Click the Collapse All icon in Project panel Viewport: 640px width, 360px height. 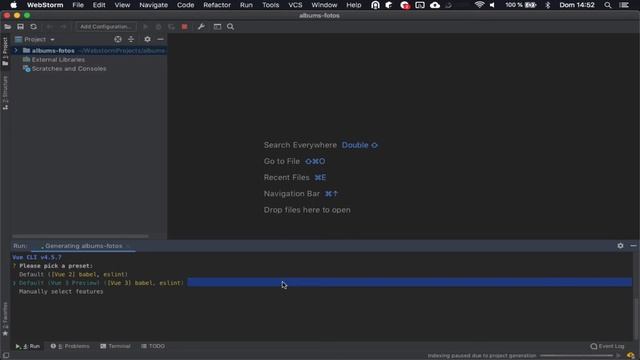(131, 39)
